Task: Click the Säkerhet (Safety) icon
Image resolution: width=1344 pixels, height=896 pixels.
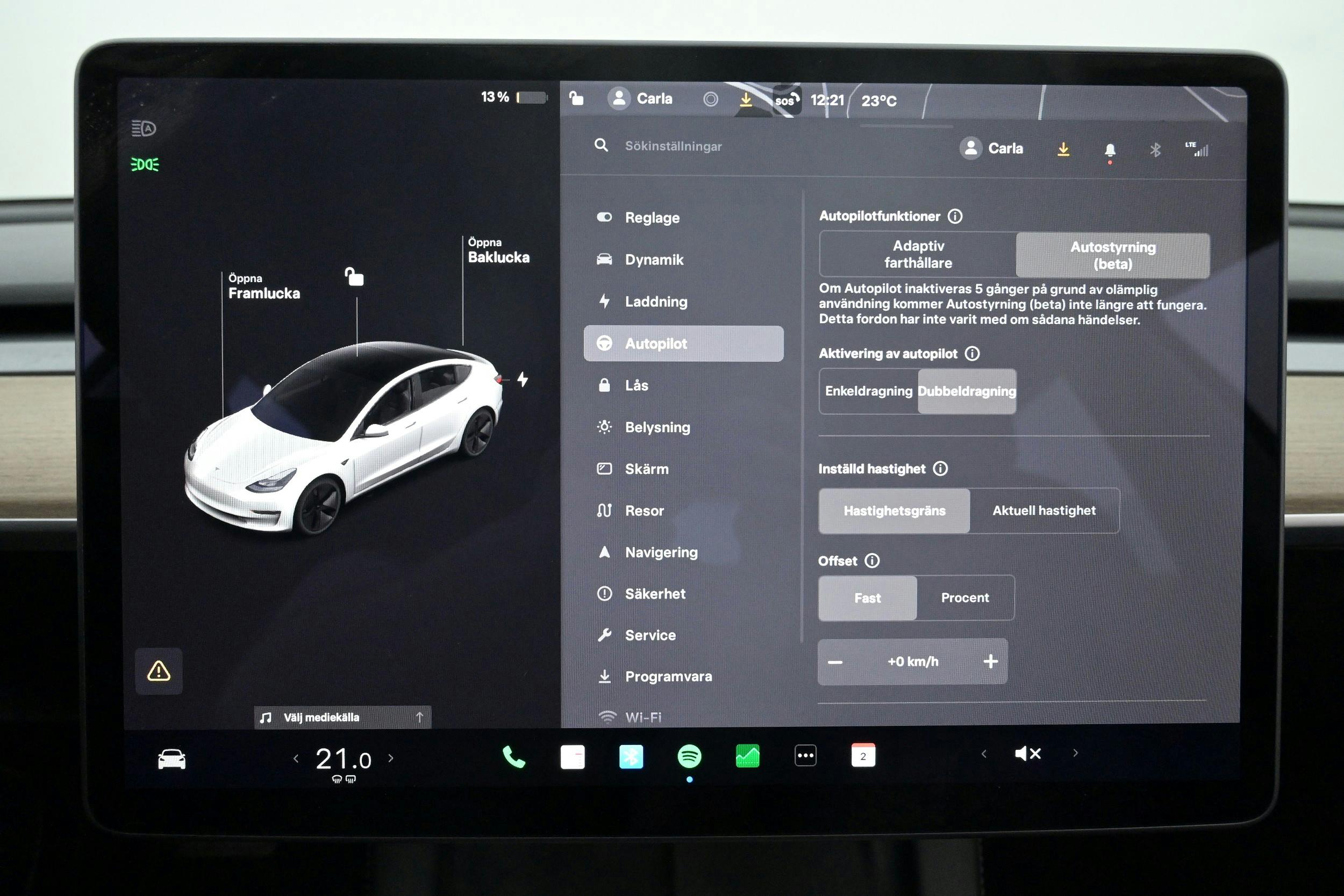Action: (604, 593)
